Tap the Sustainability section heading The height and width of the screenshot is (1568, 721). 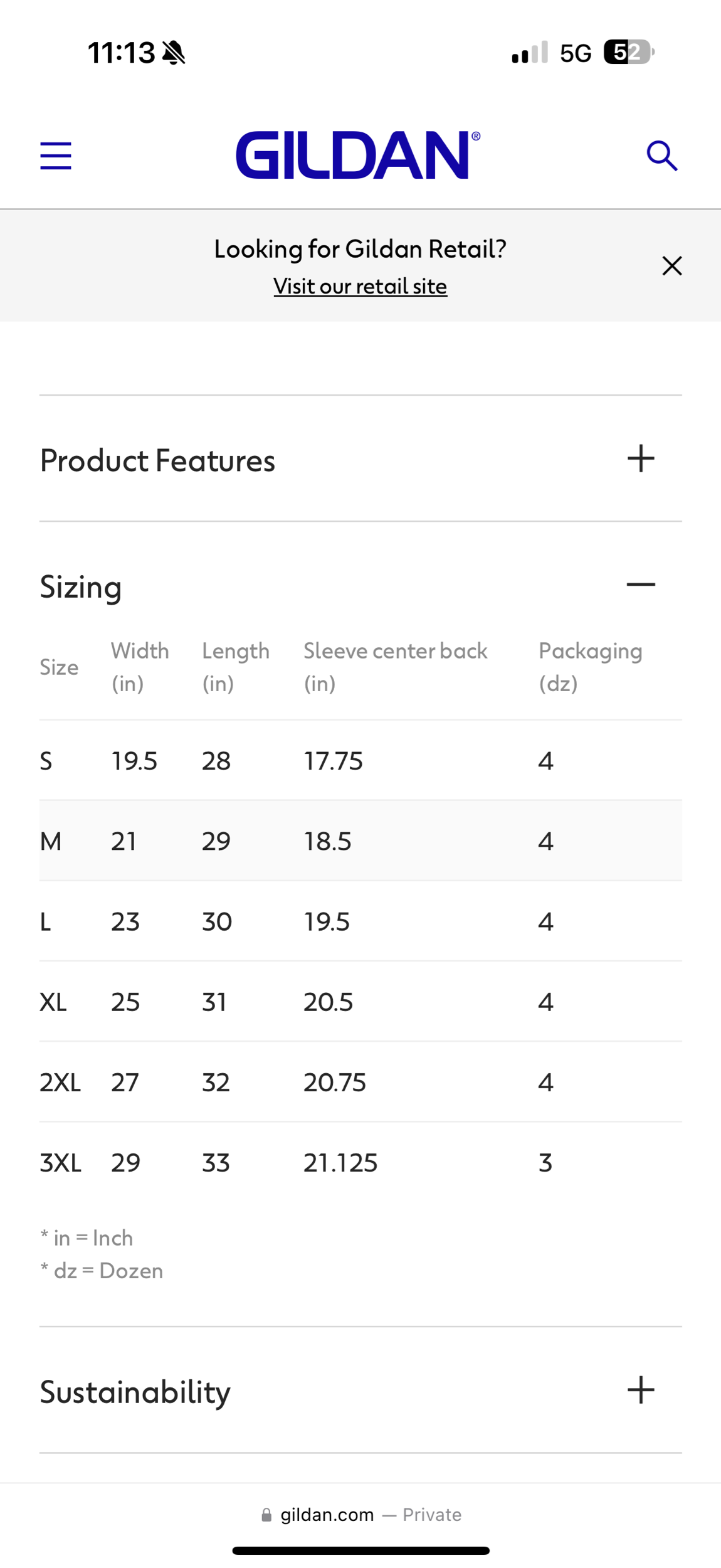click(135, 1392)
